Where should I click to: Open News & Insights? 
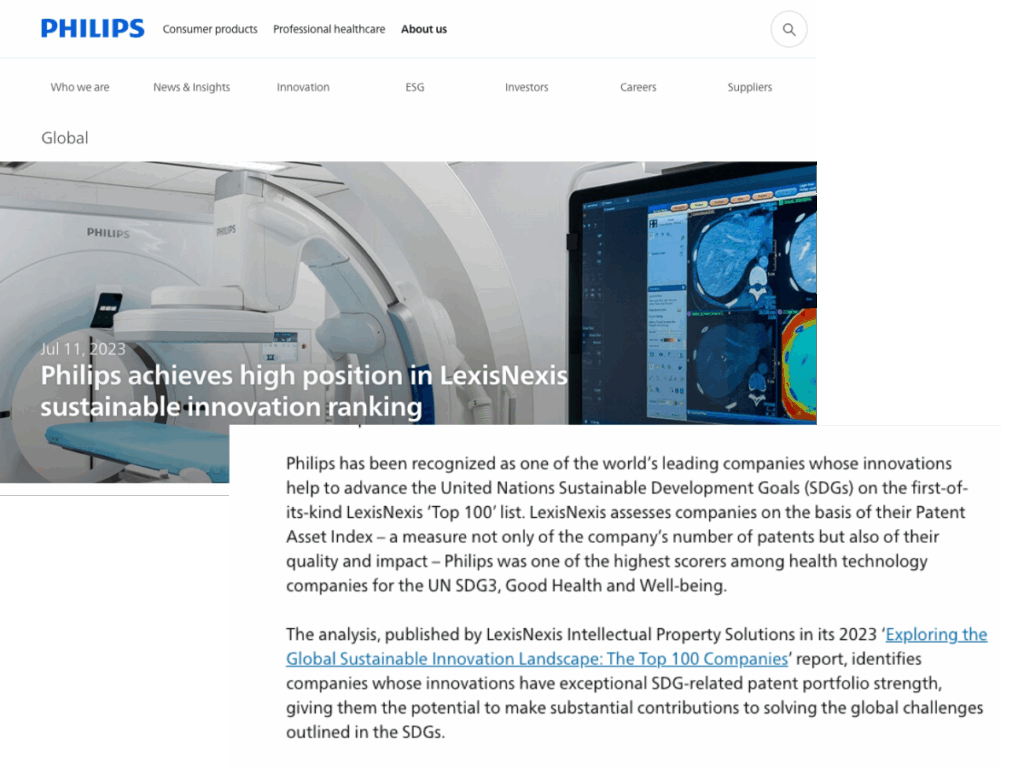[x=191, y=87]
